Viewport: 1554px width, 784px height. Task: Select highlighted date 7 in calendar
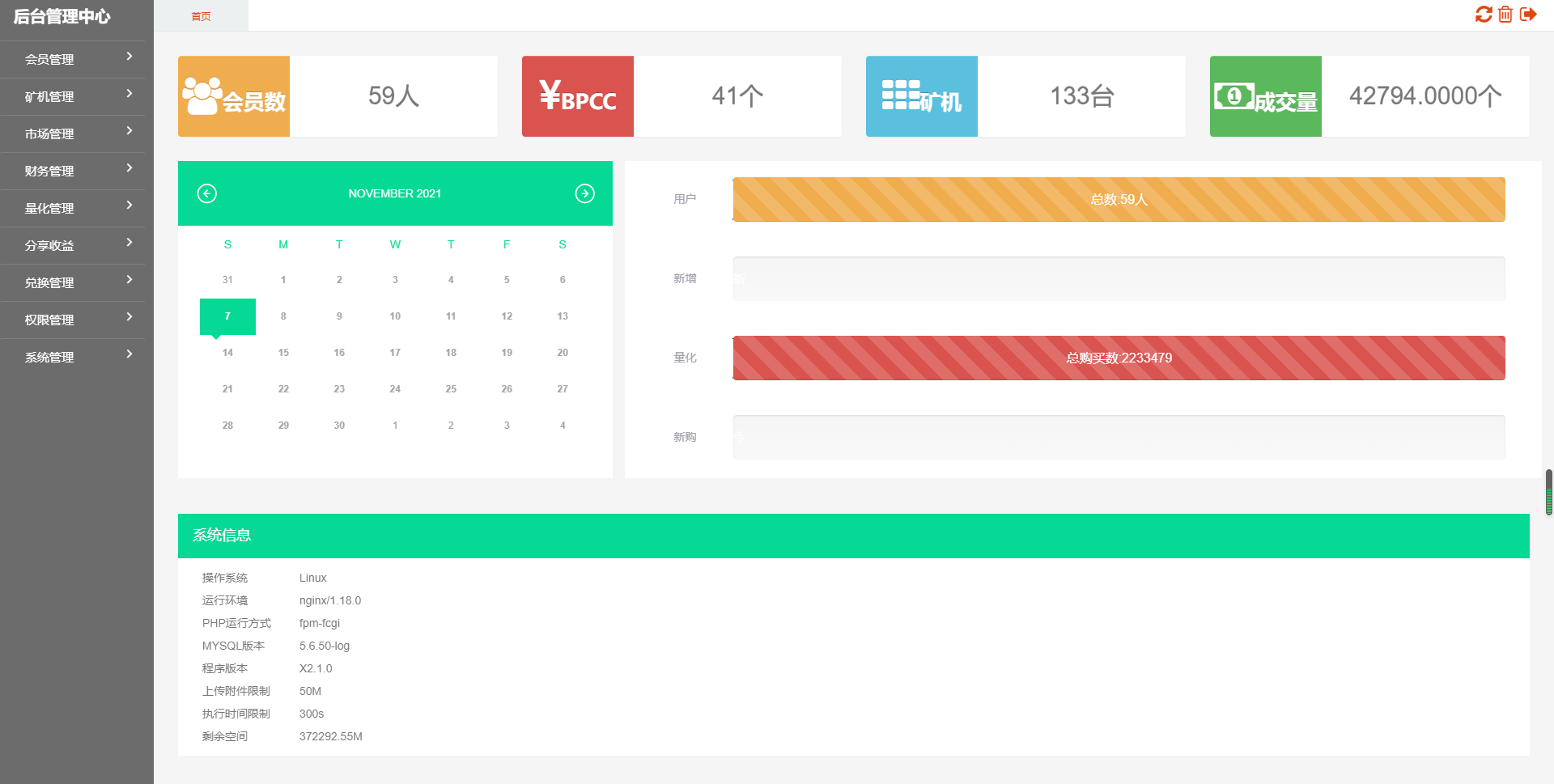point(227,316)
